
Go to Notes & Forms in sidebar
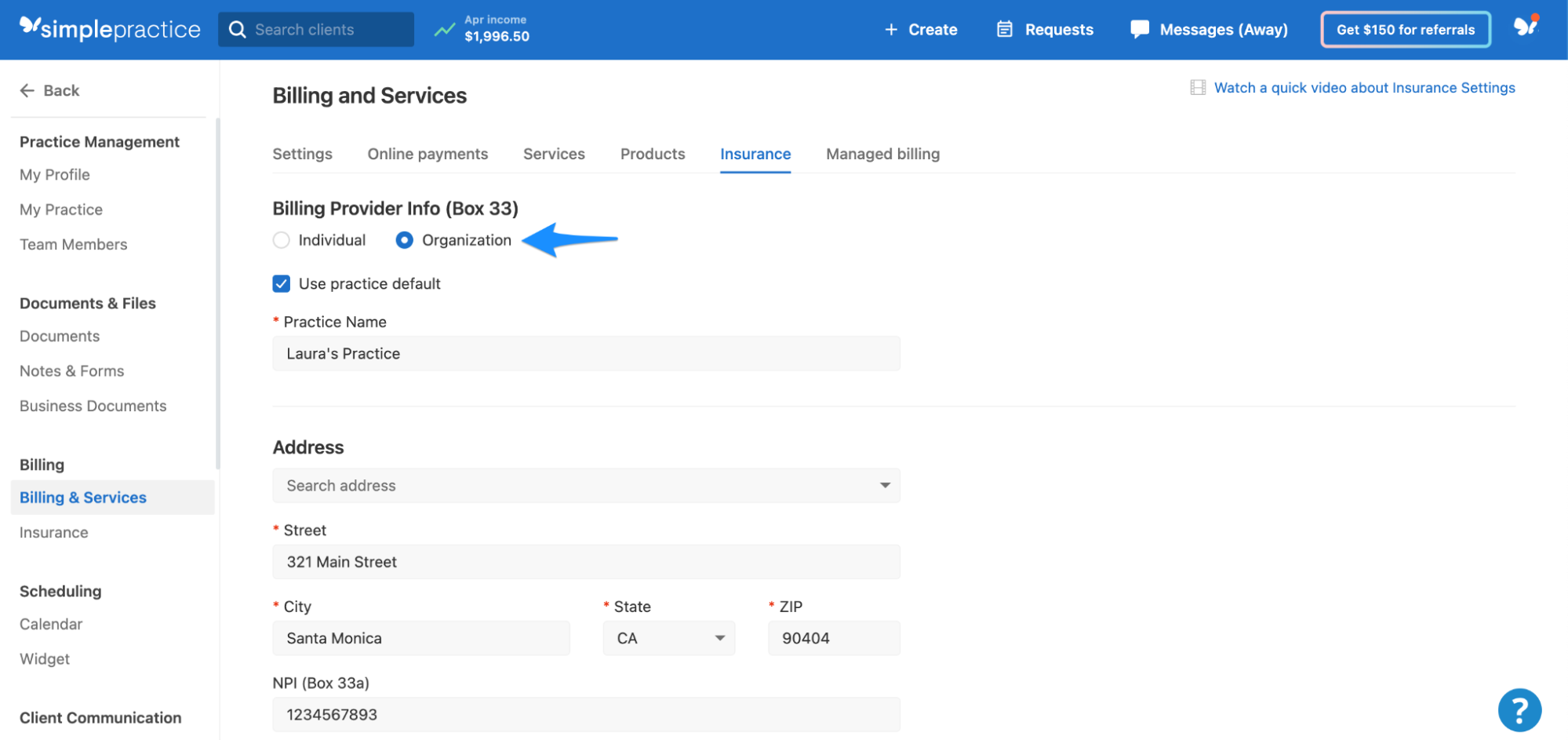tap(71, 370)
